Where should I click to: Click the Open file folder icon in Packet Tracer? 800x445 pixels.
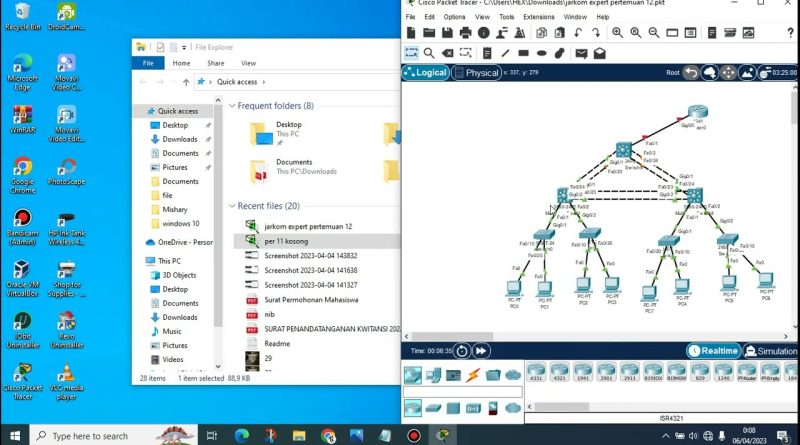[429, 33]
